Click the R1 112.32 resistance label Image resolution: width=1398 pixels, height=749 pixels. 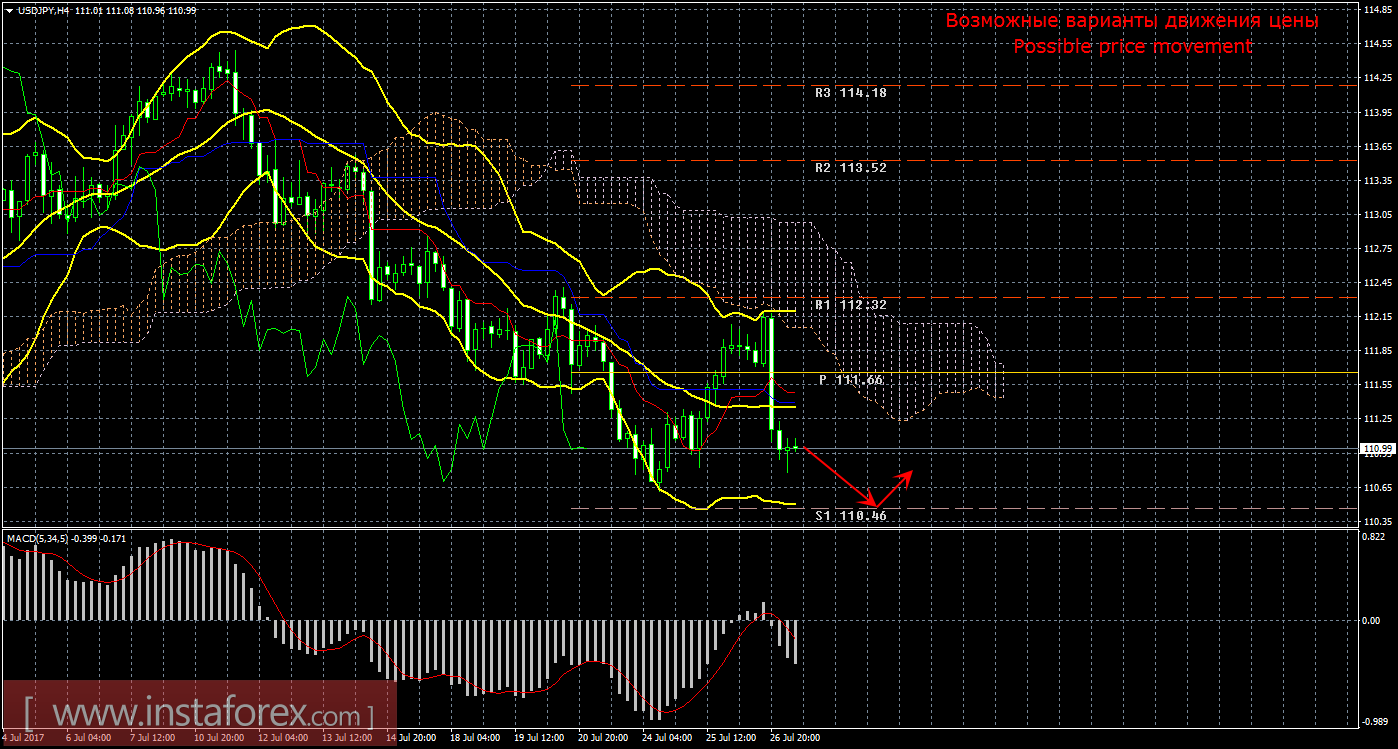(850, 304)
